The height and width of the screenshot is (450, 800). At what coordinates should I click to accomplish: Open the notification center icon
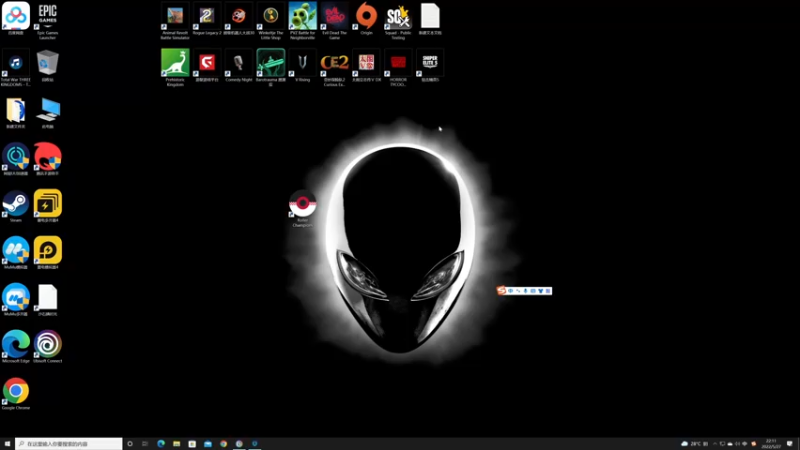[790, 444]
